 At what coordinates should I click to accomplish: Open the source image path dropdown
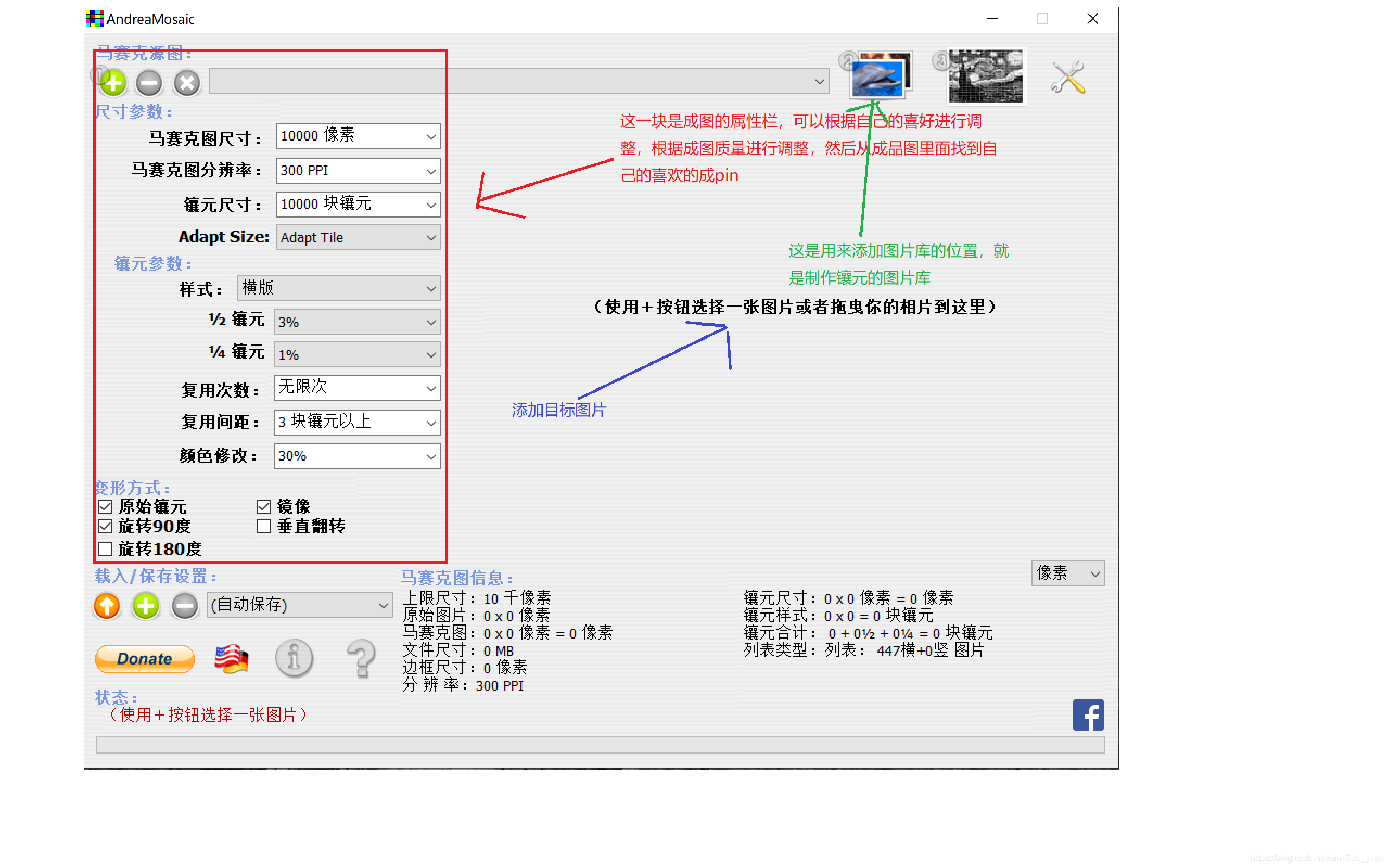pyautogui.click(x=519, y=81)
